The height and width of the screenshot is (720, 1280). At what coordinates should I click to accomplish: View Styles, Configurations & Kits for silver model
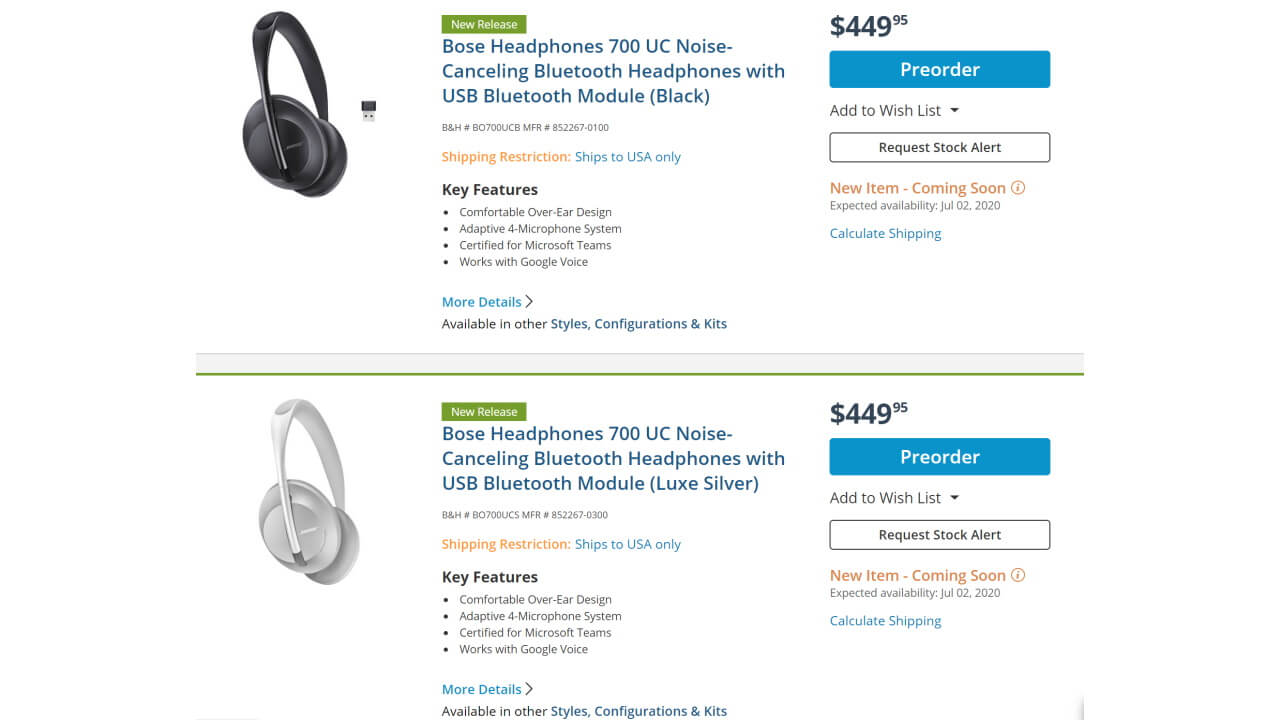pos(638,711)
